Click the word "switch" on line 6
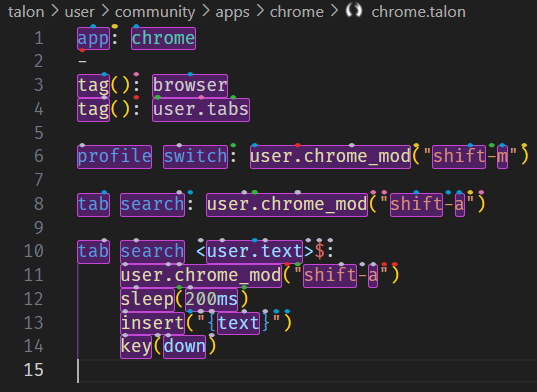Viewport: 537px width, 392px height. (x=196, y=157)
